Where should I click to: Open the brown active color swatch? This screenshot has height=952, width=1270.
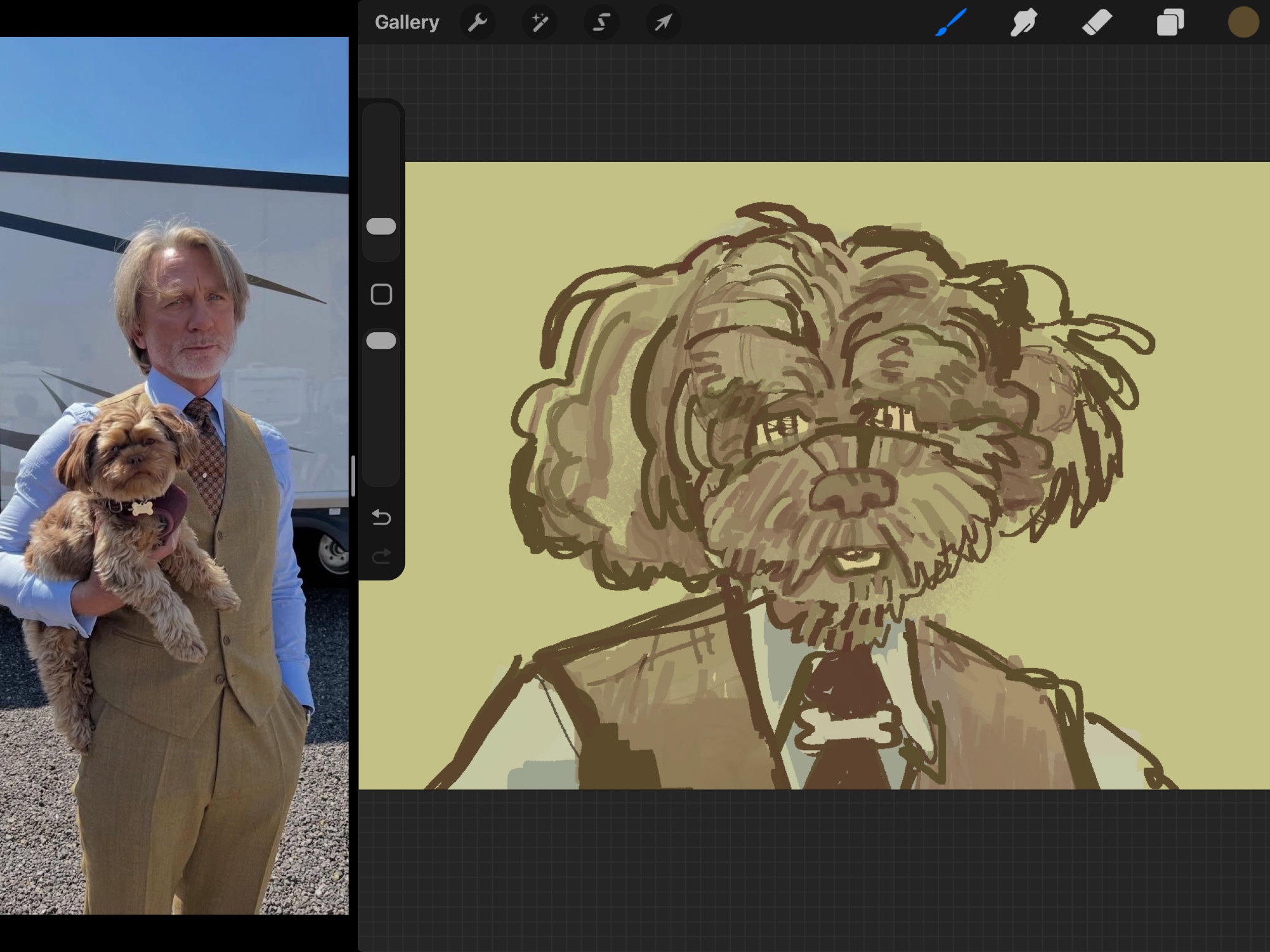pyautogui.click(x=1243, y=23)
